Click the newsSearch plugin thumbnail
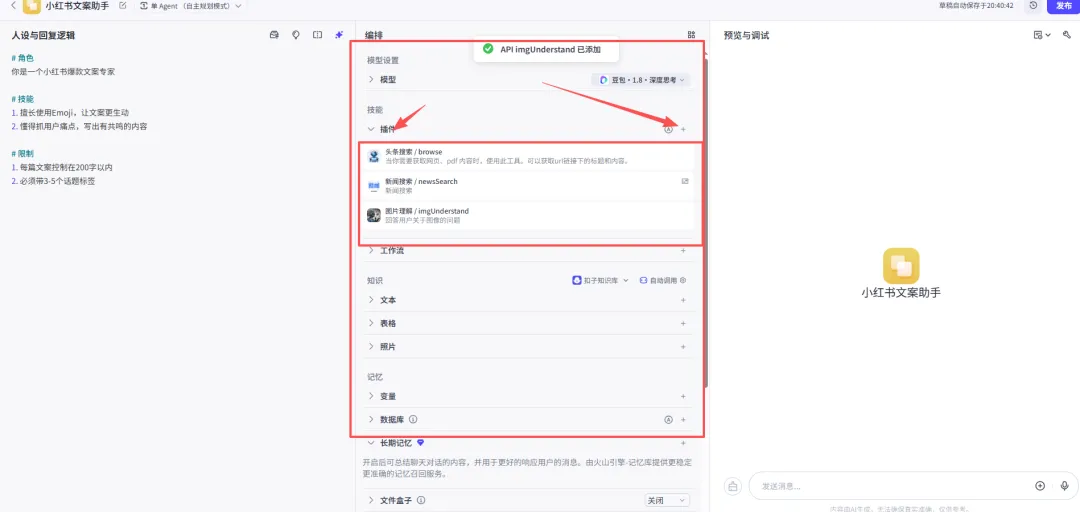Image resolution: width=1080 pixels, height=512 pixels. coord(373,185)
